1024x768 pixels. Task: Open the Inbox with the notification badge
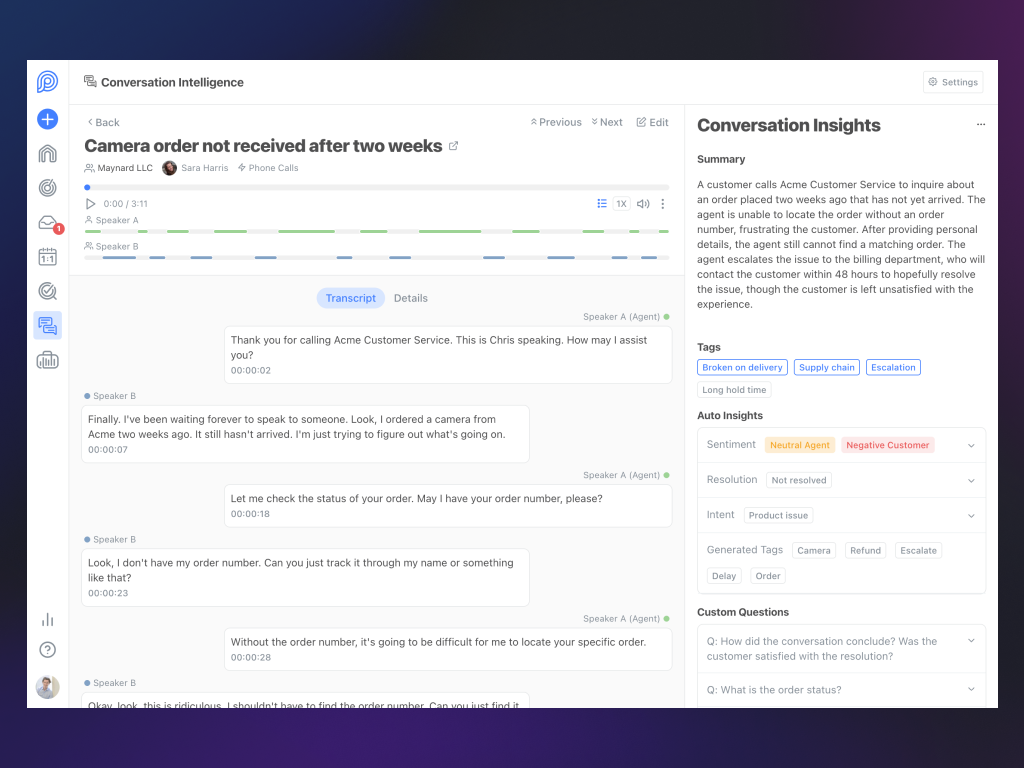click(47, 222)
